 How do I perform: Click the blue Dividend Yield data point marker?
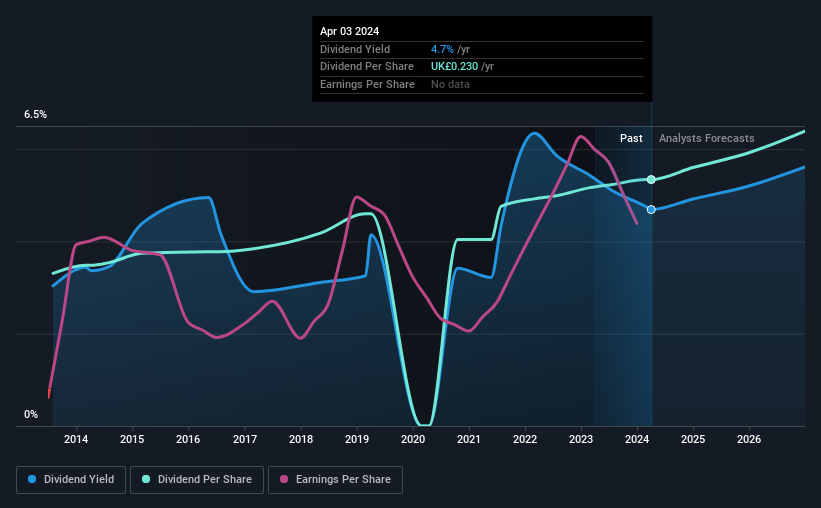click(651, 209)
